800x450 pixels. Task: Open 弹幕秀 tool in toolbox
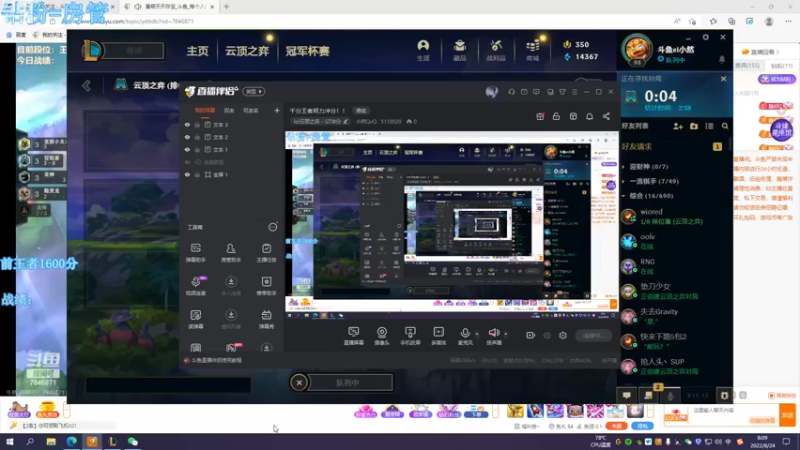pyautogui.click(x=266, y=319)
